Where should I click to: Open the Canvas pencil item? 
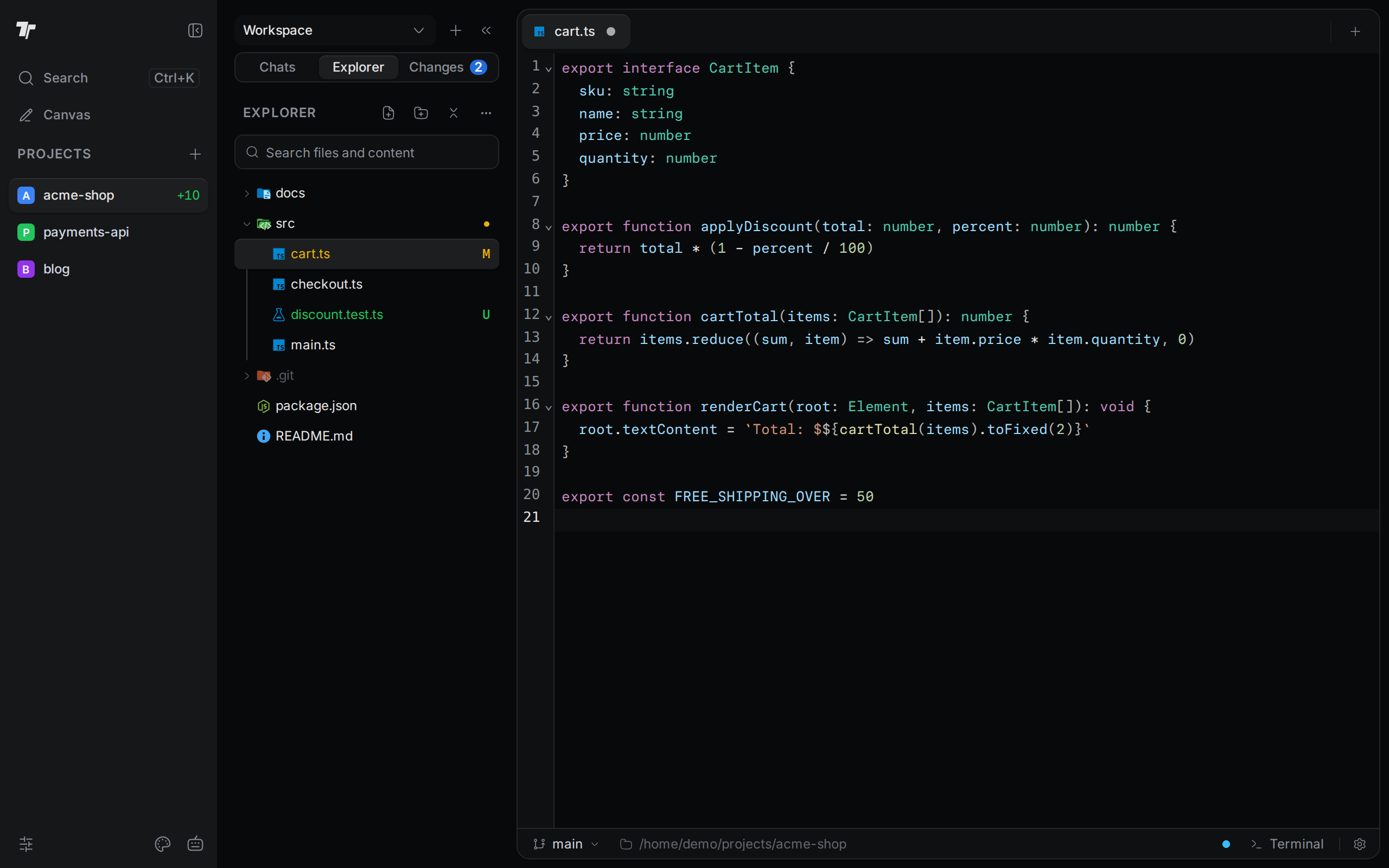[x=109, y=115]
